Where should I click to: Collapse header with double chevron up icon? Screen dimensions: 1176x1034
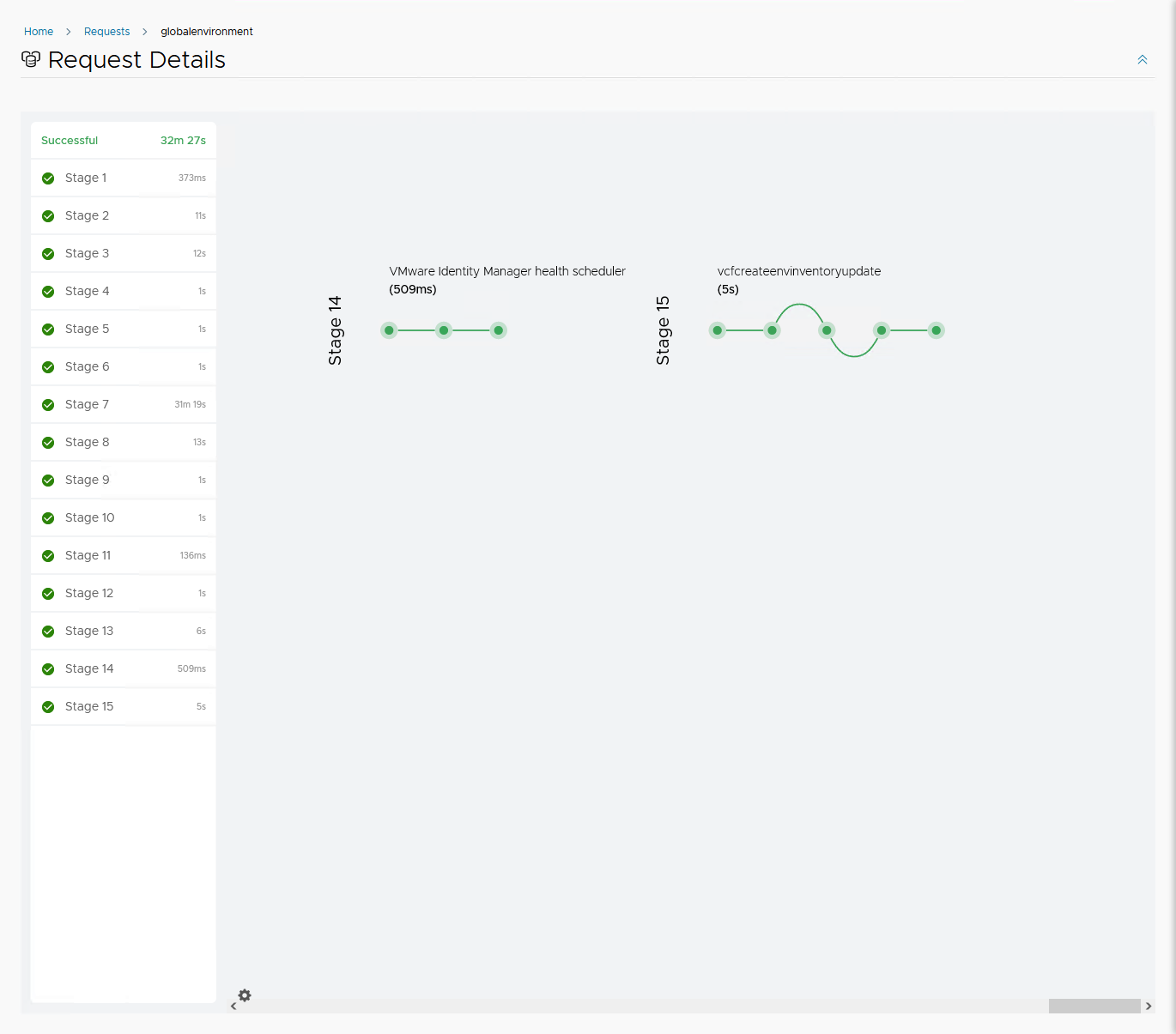pyautogui.click(x=1143, y=59)
